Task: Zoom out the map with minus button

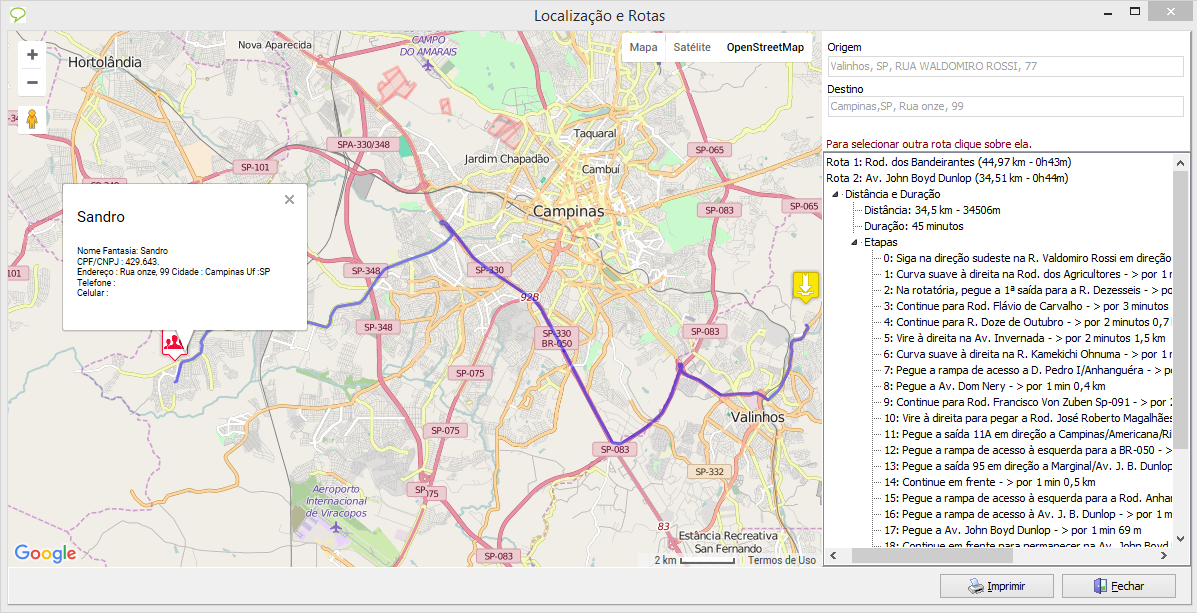Action: click(x=32, y=83)
